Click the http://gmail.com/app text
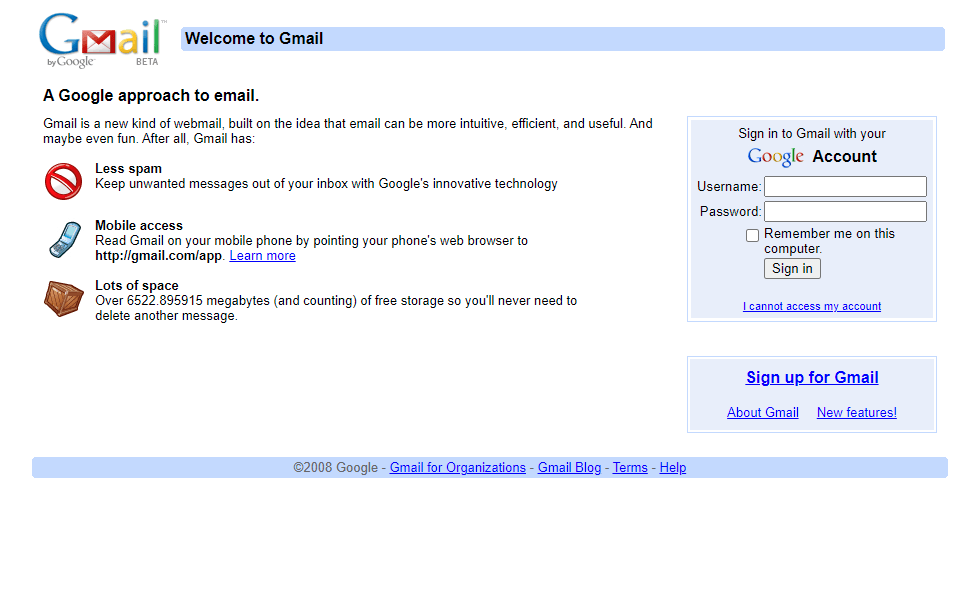This screenshot has height=600, width=980. point(158,256)
